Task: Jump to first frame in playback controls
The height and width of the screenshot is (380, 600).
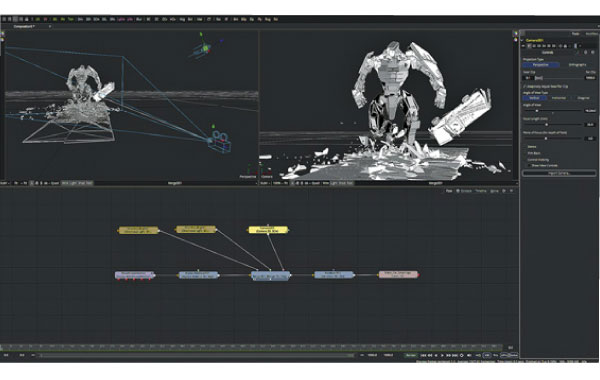Action: (x=423, y=356)
